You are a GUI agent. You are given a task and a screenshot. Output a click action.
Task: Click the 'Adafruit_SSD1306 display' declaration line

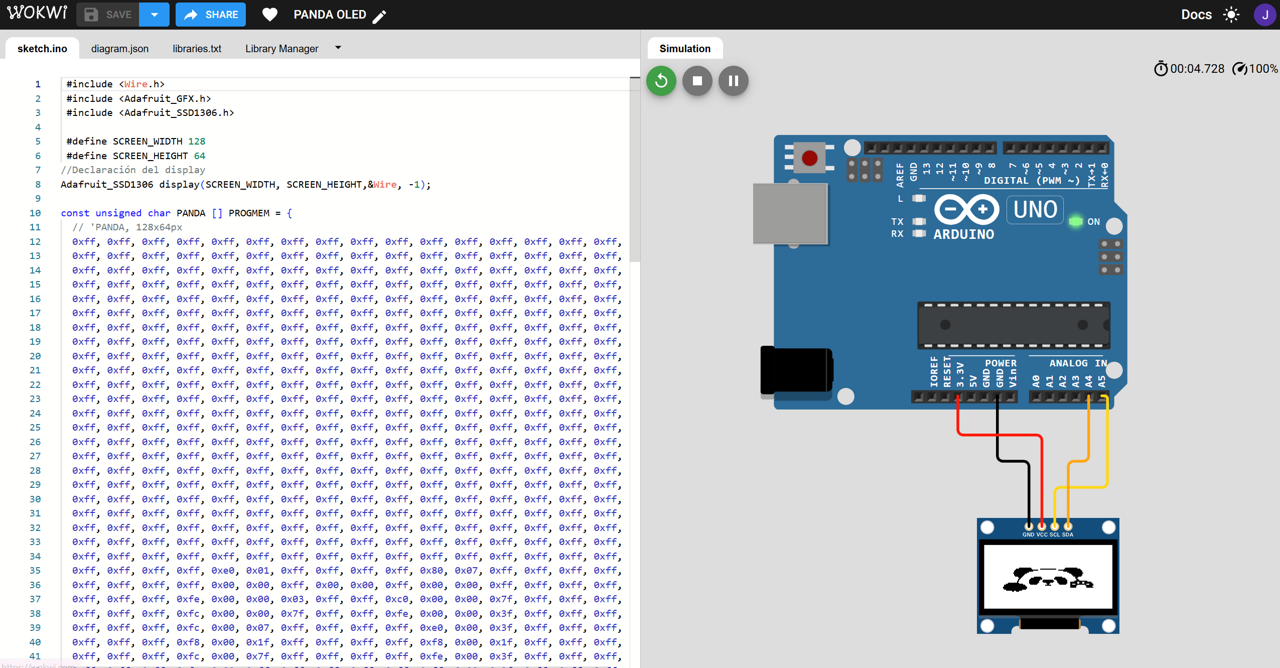(x=246, y=184)
